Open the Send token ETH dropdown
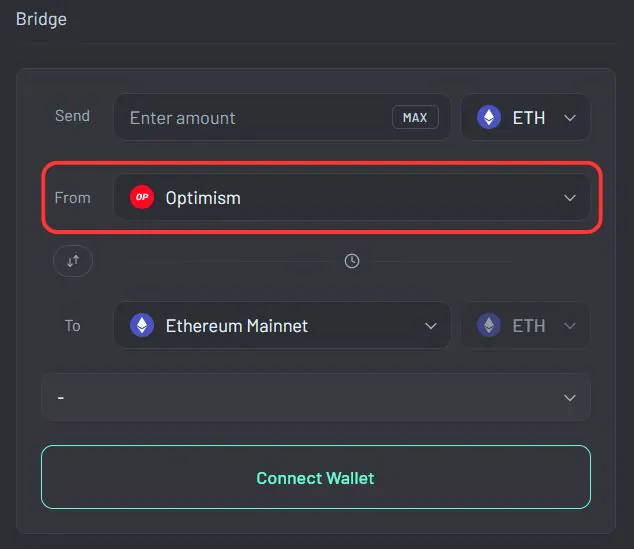This screenshot has height=549, width=634. (x=525, y=117)
